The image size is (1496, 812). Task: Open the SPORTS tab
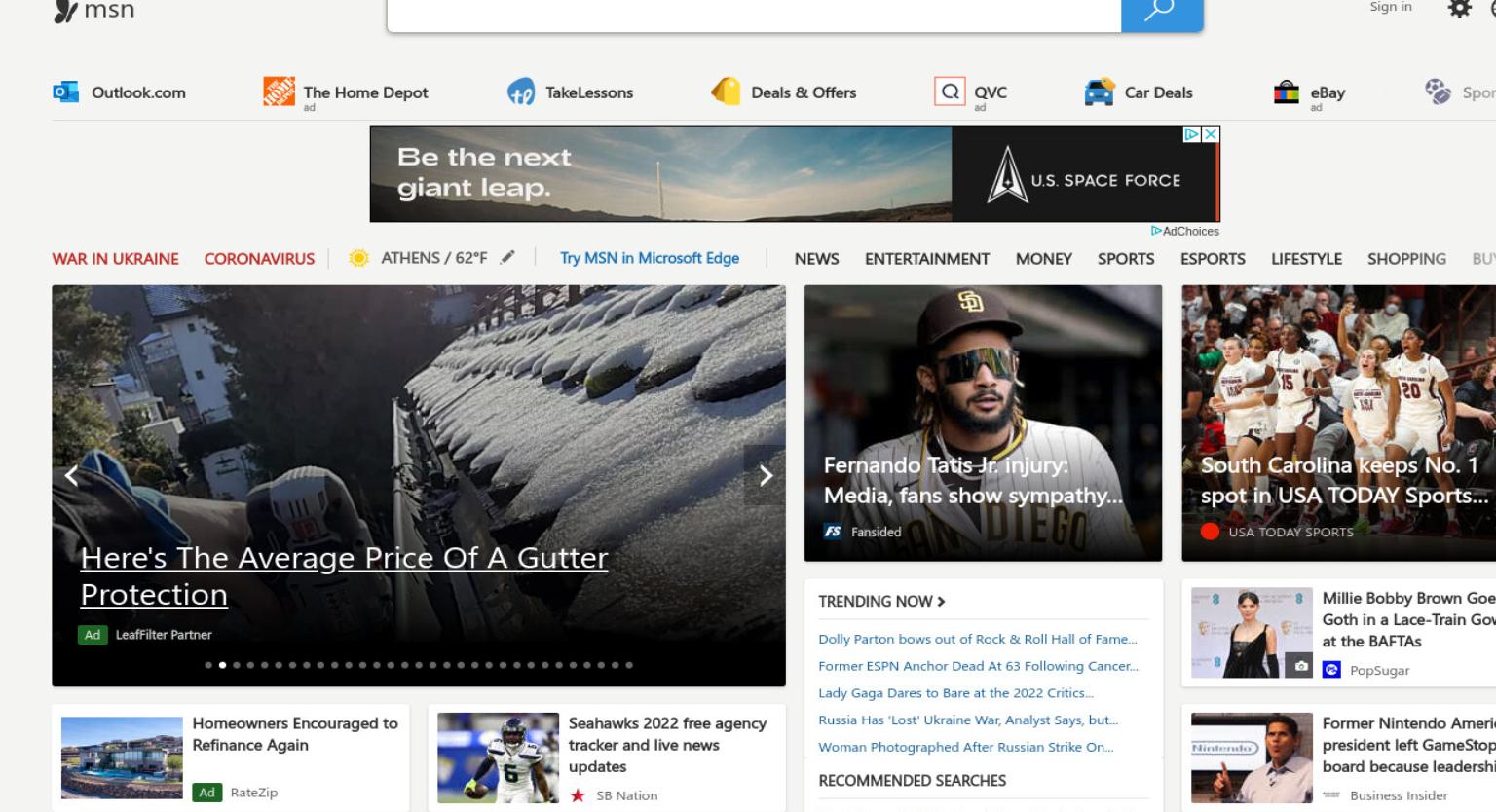coord(1126,259)
